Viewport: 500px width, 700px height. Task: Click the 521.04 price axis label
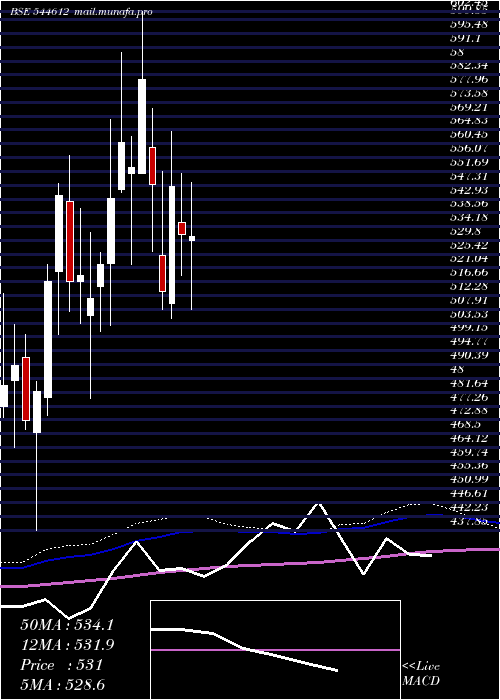(x=468, y=259)
